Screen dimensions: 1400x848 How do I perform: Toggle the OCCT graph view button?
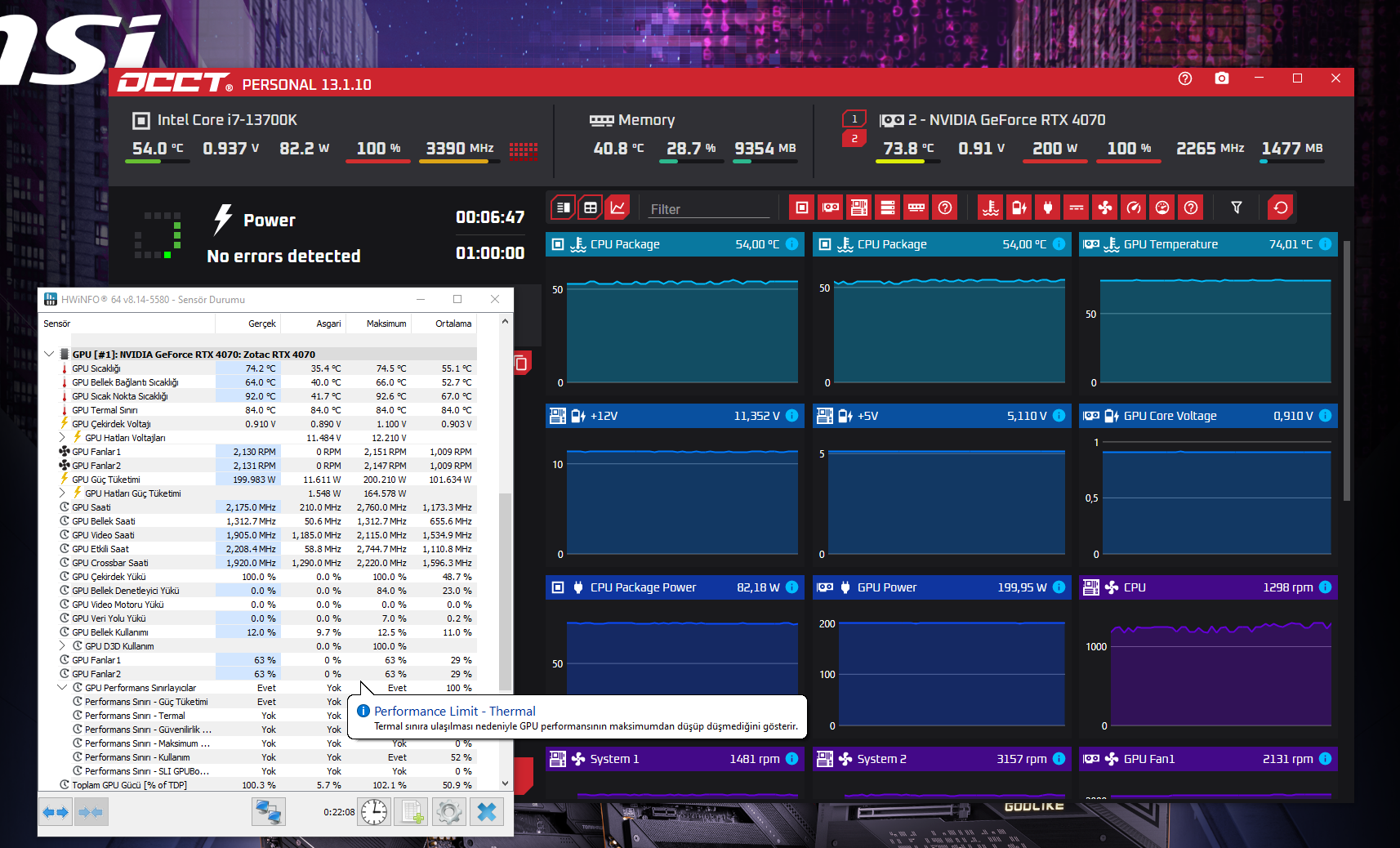point(618,208)
